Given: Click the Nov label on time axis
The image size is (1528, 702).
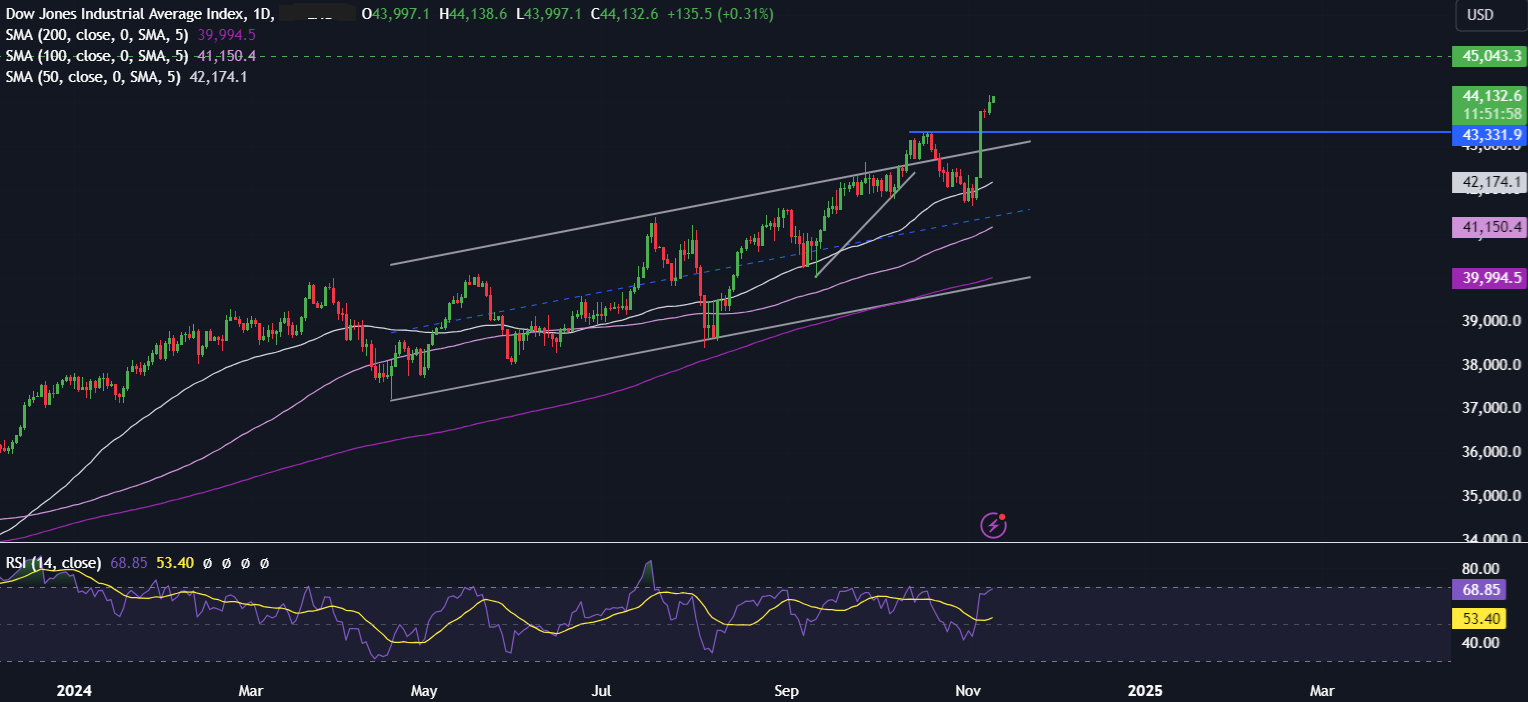Looking at the screenshot, I should pos(968,691).
